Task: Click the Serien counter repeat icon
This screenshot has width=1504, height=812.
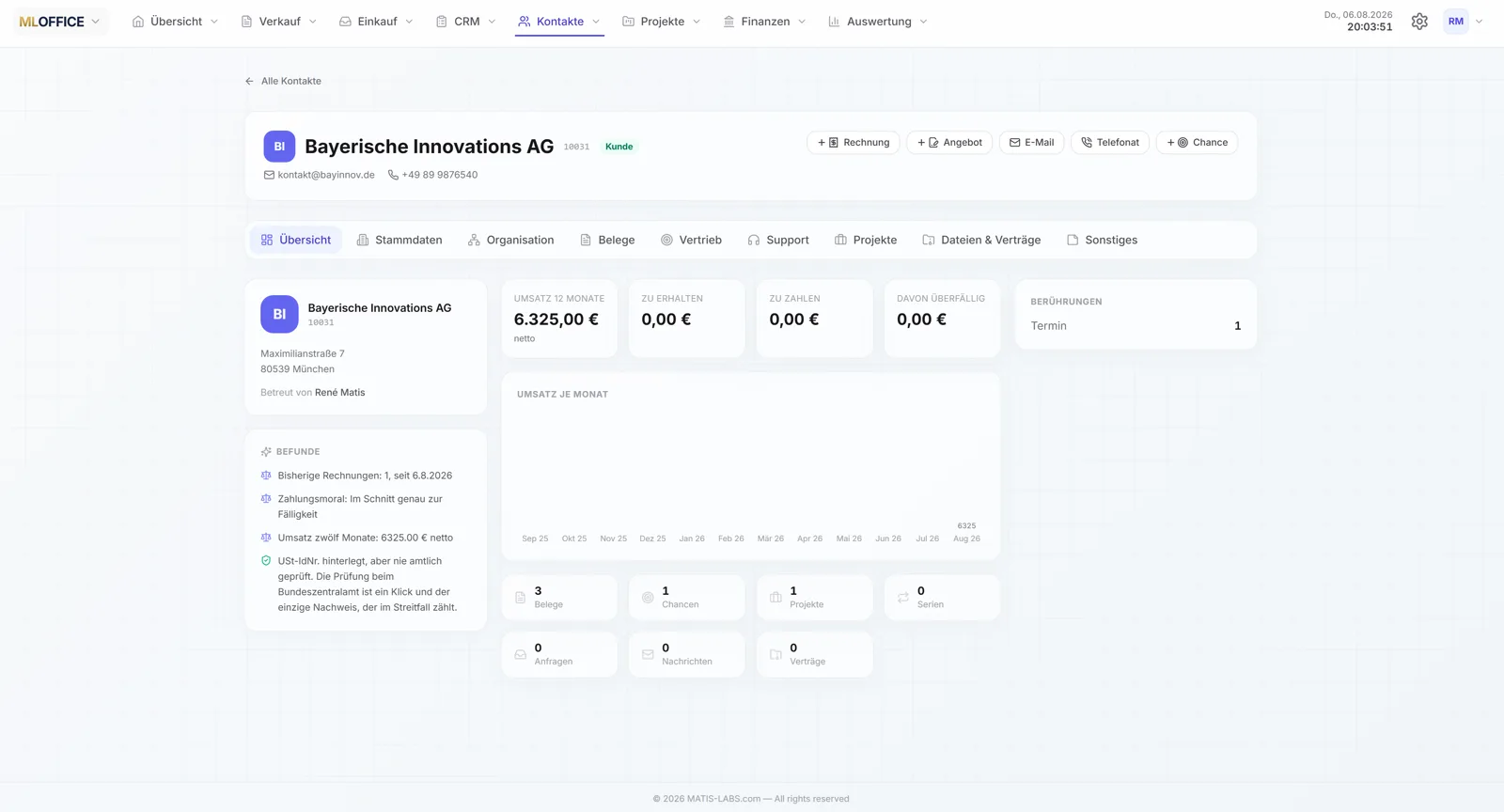Action: (903, 598)
